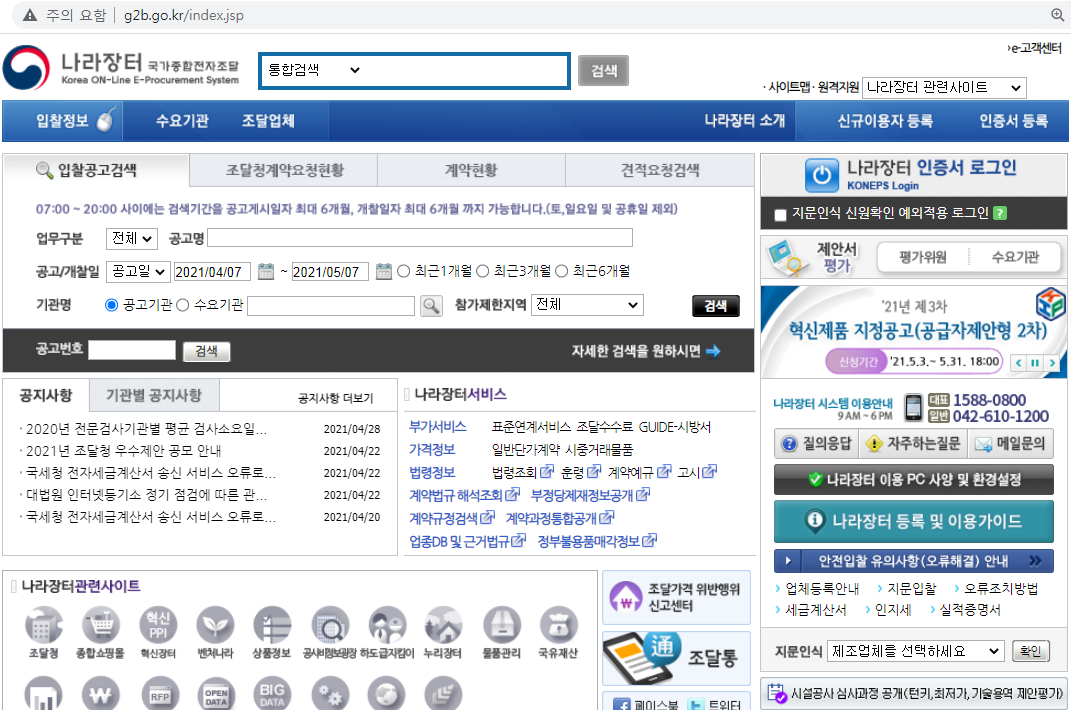Viewport: 1071px width, 710px height.
Task: Click the browser zoom magnifier icon
Action: coord(1057,14)
